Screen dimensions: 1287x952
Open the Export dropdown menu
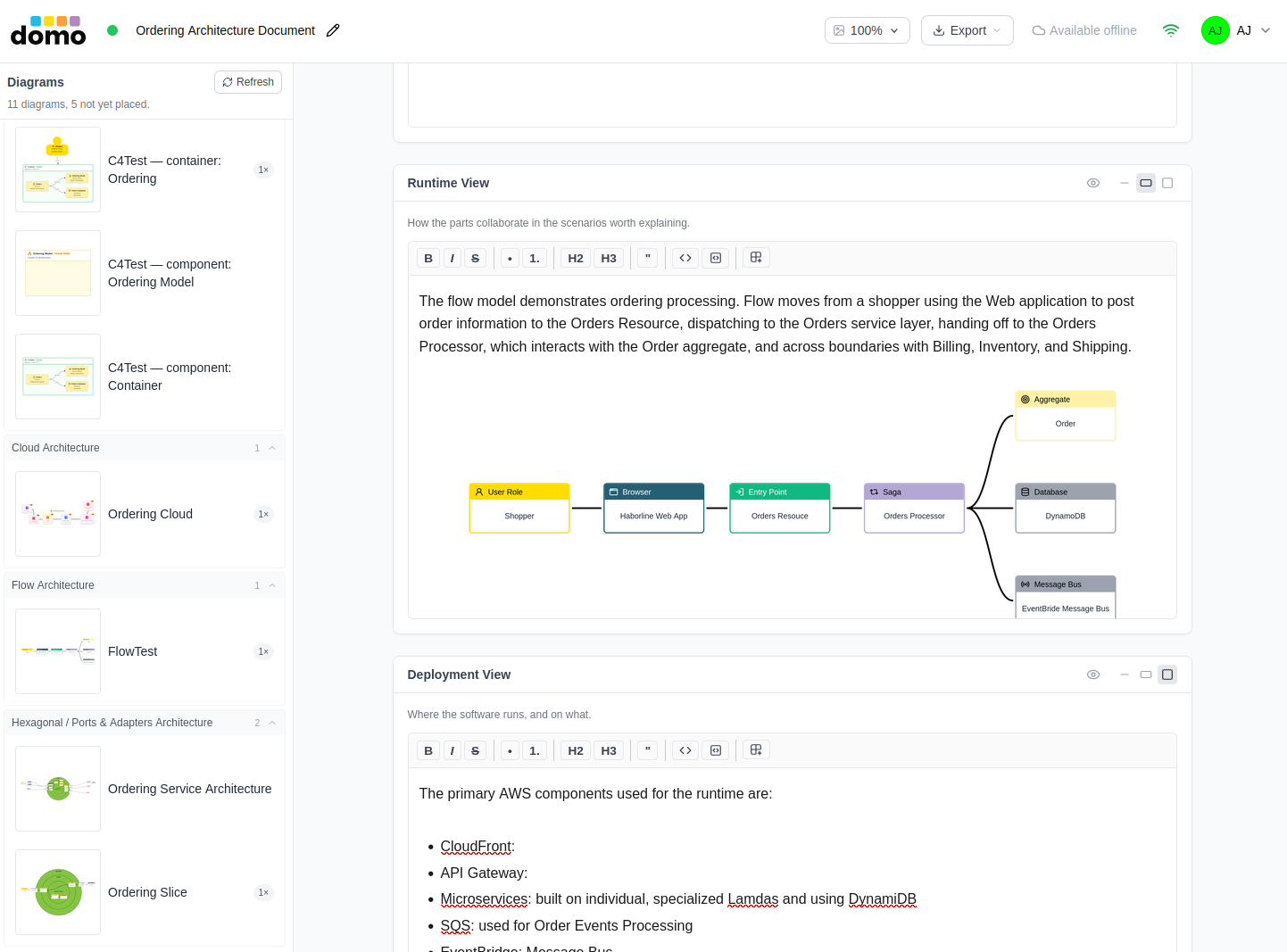click(967, 30)
